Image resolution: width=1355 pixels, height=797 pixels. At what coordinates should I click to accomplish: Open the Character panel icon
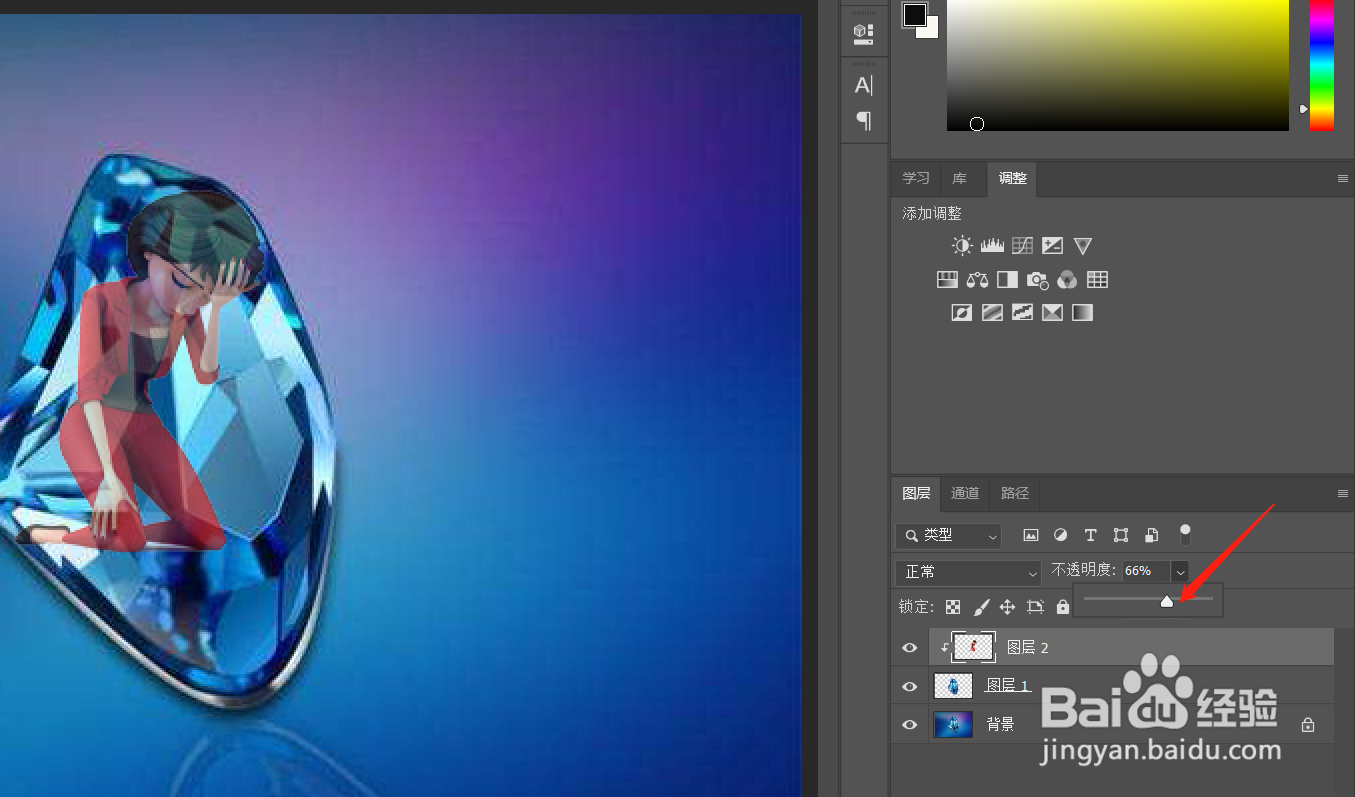863,86
